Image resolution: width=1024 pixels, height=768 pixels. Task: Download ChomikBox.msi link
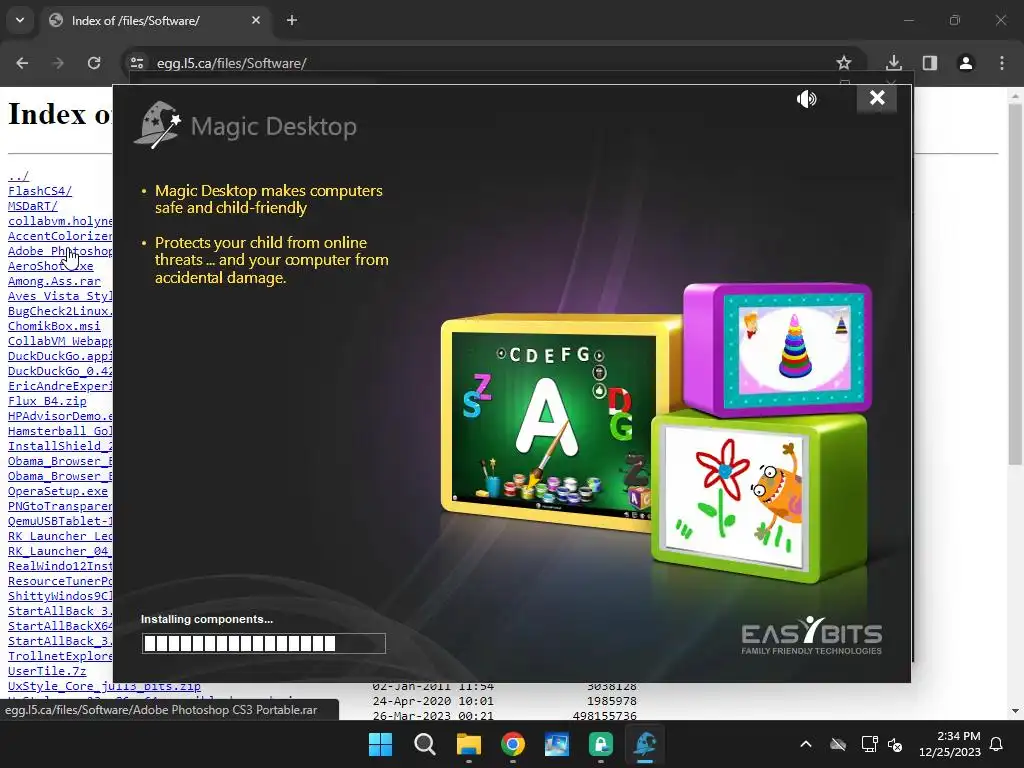click(54, 326)
